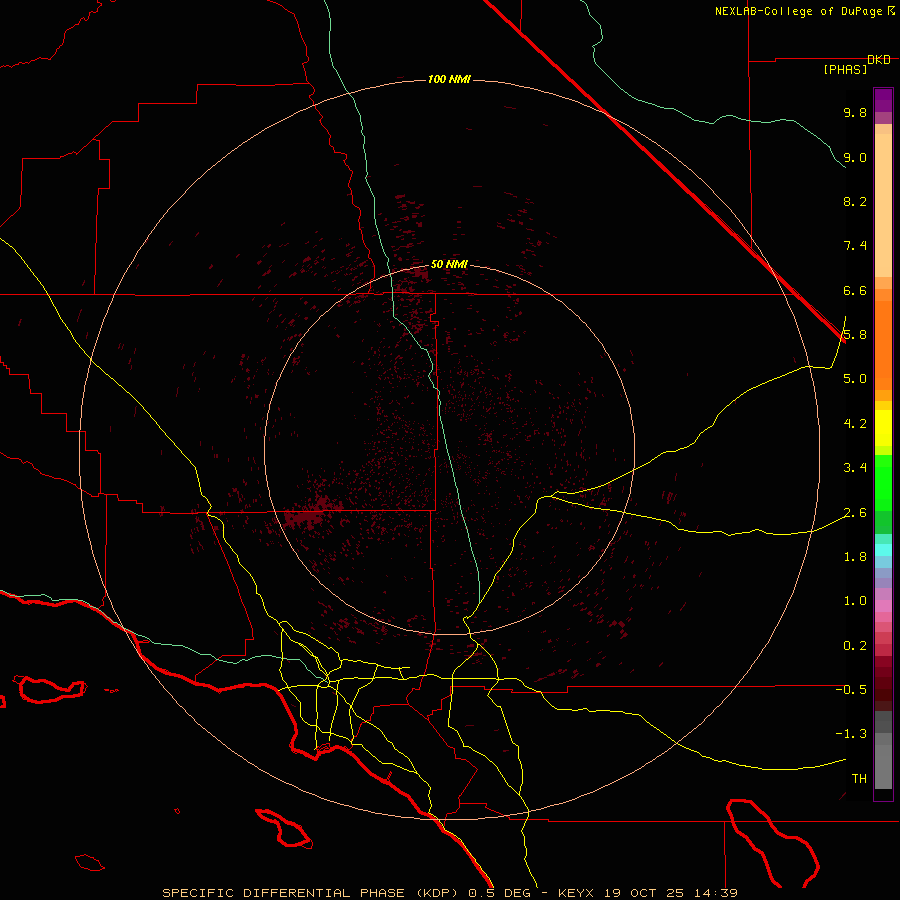
Task: Click the 1.8 scale value
Action: (855, 557)
